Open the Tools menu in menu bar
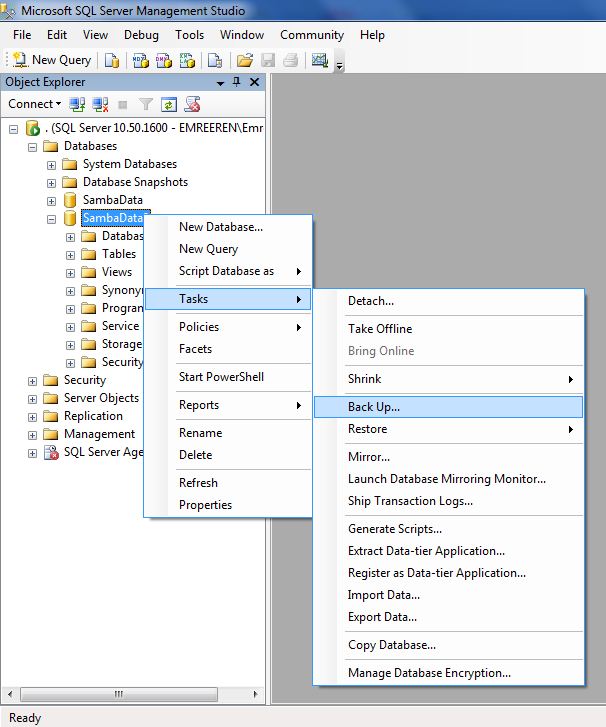 coord(189,35)
